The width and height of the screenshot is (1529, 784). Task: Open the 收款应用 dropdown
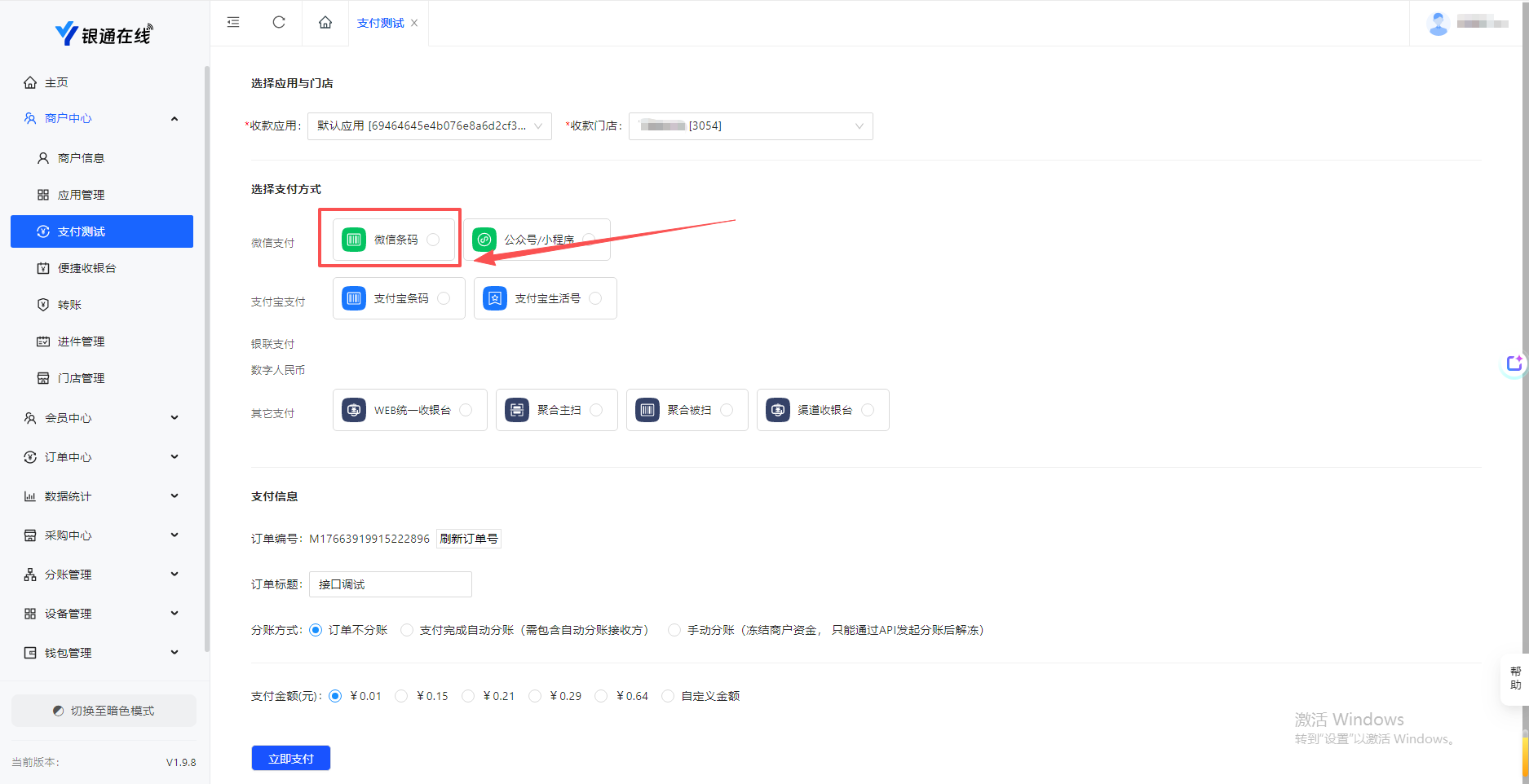click(429, 126)
